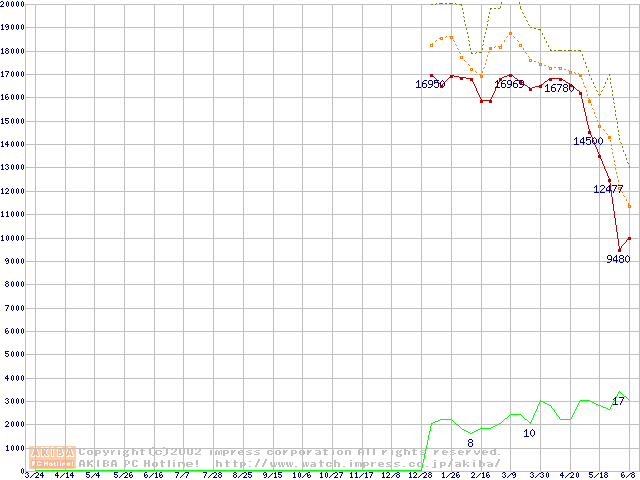Click the 9480 price data label
The width and height of the screenshot is (640, 480).
(x=619, y=259)
